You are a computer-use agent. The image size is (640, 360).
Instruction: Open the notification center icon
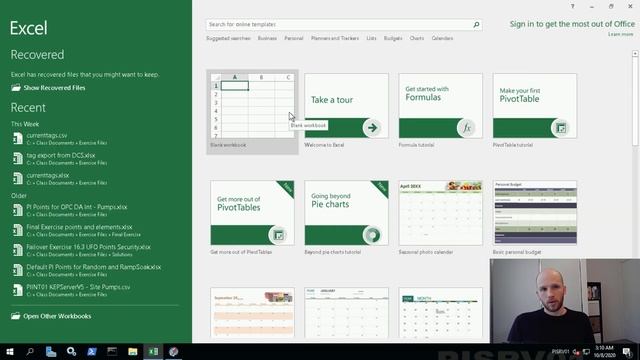tap(627, 351)
